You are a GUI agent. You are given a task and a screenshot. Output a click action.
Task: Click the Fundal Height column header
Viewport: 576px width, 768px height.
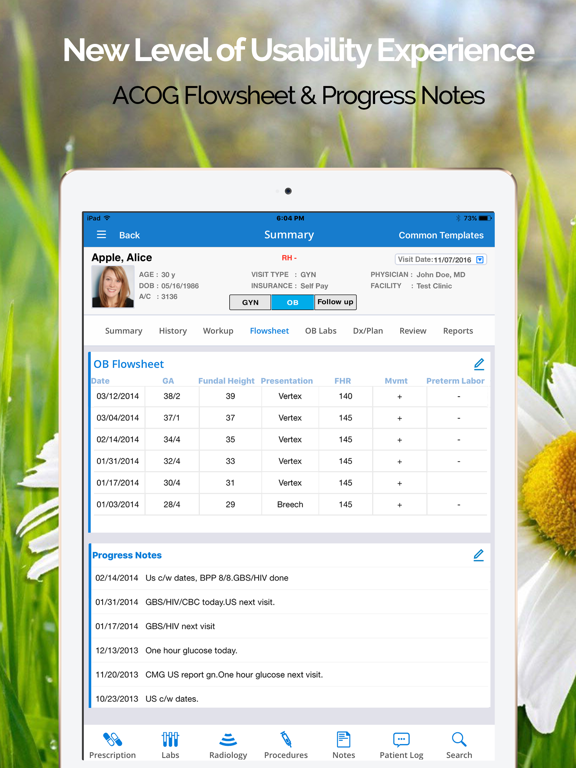pyautogui.click(x=226, y=381)
